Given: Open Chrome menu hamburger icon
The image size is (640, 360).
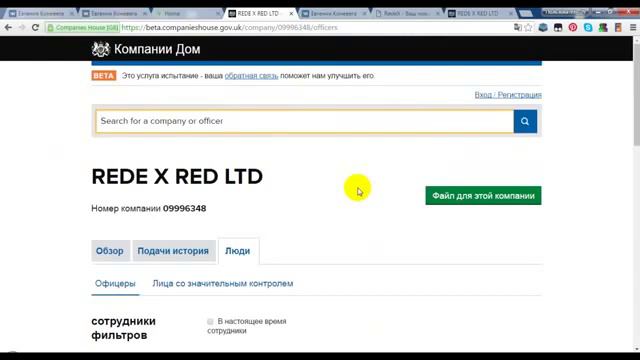Looking at the screenshot, I should 633,27.
